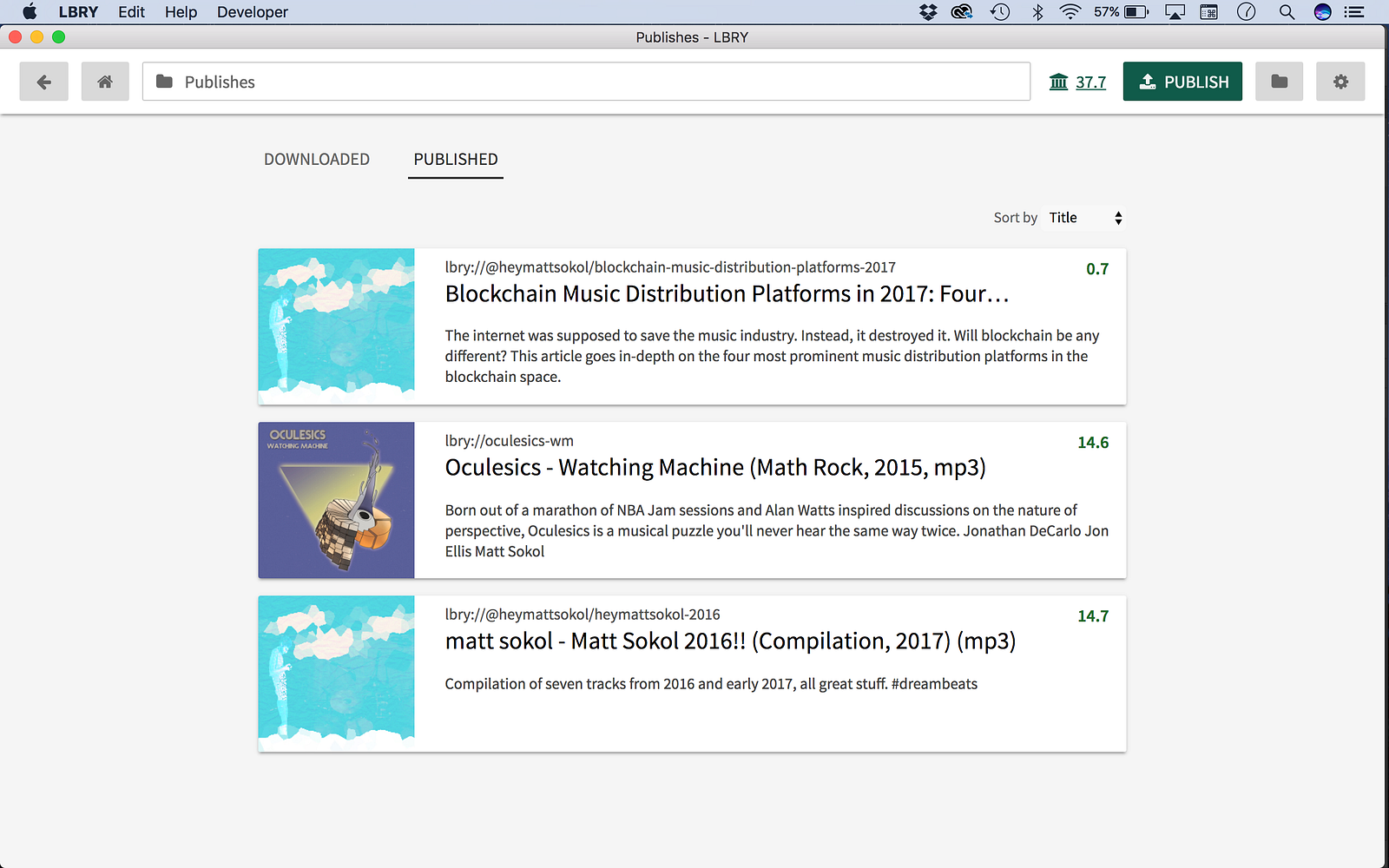Click lbry://@heymattsokol/heymattsokol-2016 URI text
This screenshot has height=868, width=1389.
(583, 615)
